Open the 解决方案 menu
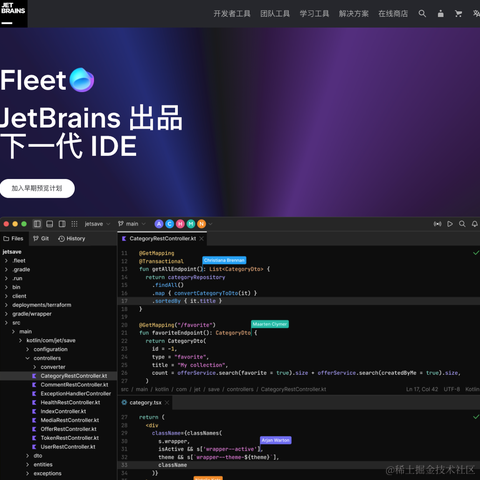Image resolution: width=480 pixels, height=480 pixels. (354, 14)
